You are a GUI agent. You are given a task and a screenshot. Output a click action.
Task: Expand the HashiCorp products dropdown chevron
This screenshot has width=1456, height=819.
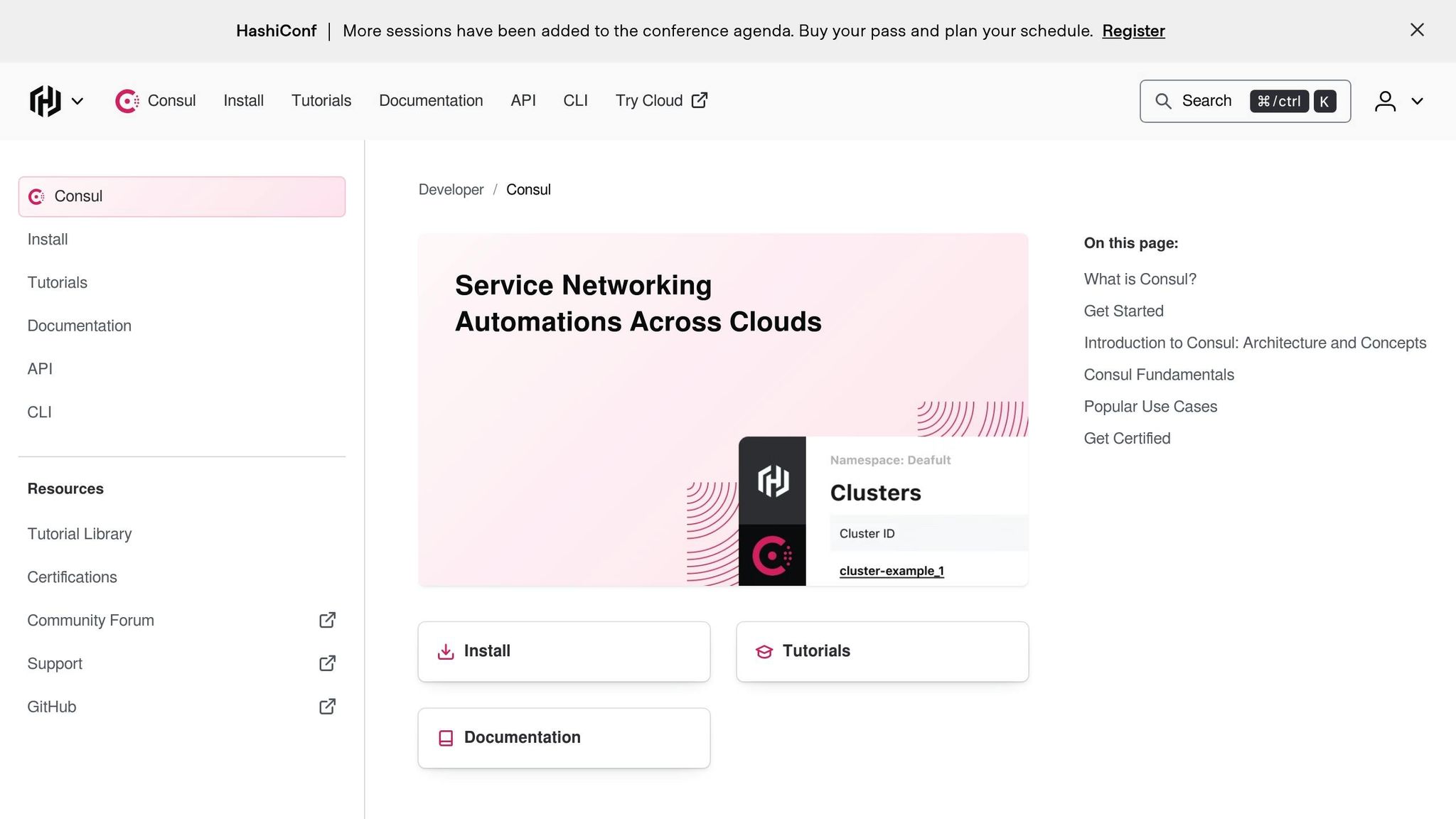click(x=77, y=101)
